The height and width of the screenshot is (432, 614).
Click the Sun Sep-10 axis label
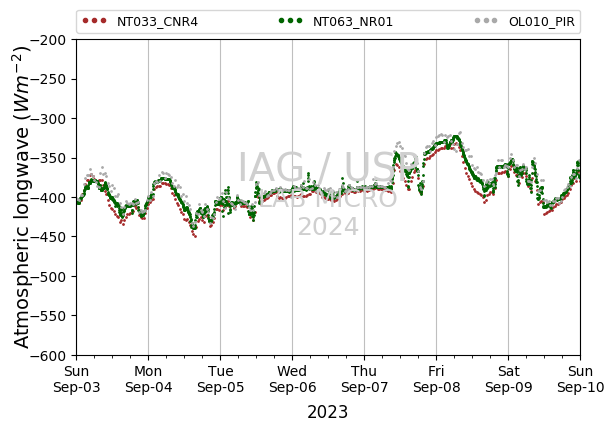click(581, 379)
